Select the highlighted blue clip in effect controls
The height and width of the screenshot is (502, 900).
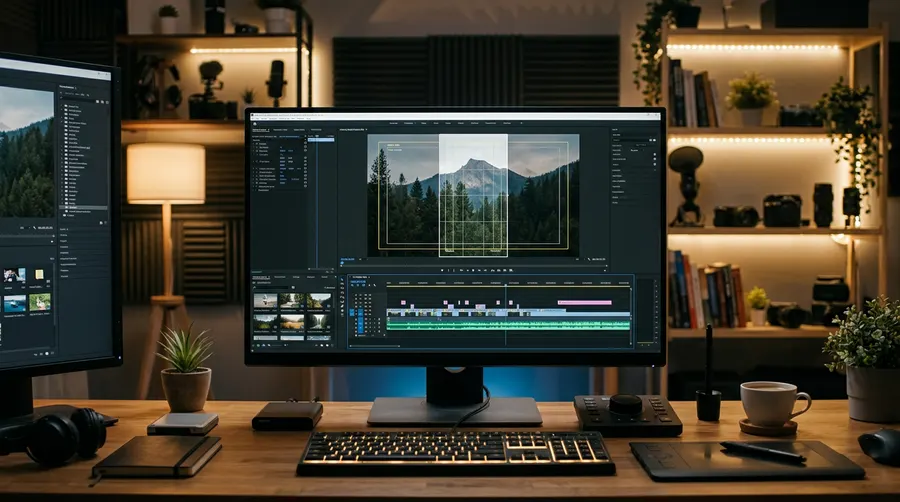pyautogui.click(x=321, y=140)
